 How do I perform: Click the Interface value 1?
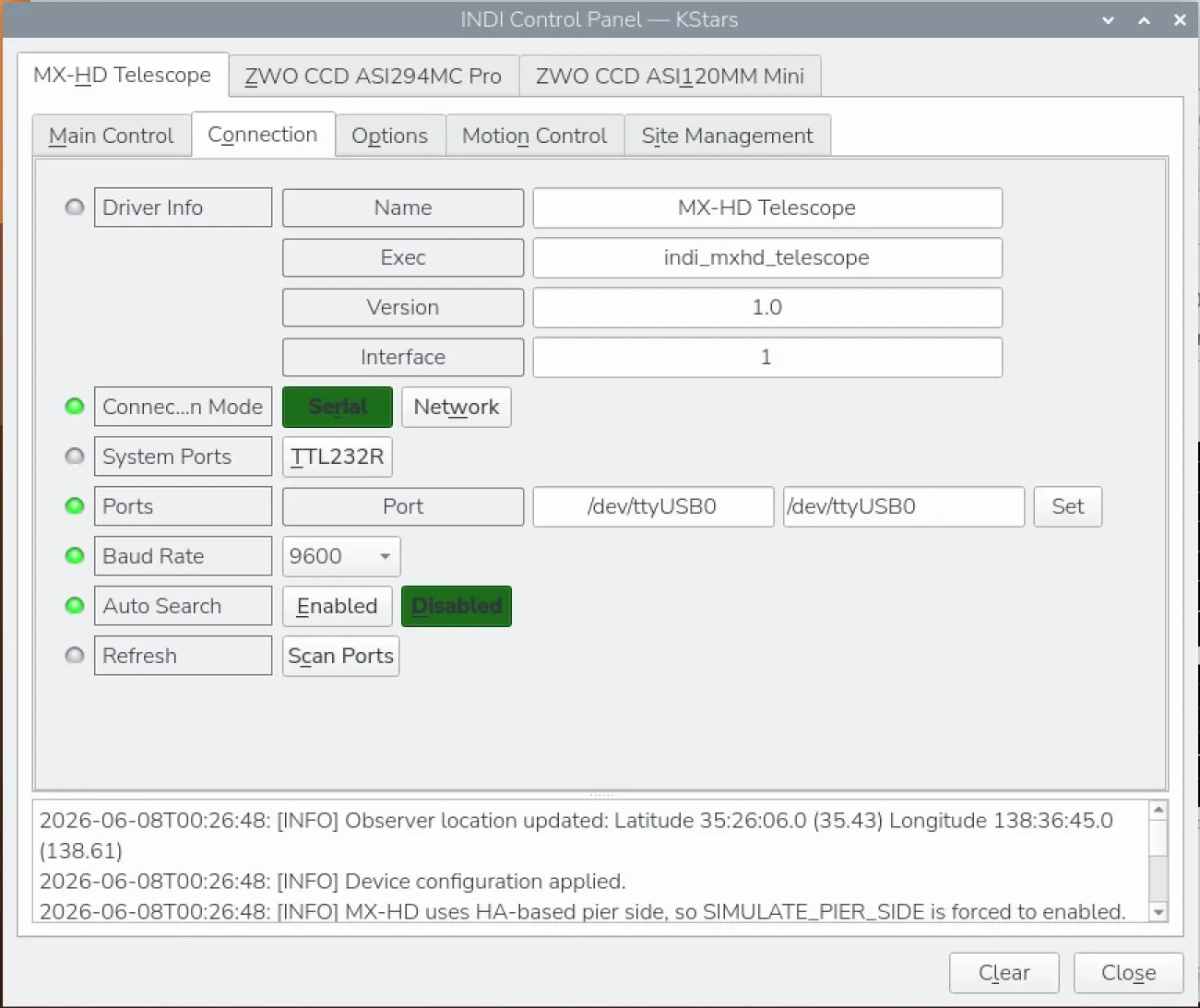[x=767, y=357]
